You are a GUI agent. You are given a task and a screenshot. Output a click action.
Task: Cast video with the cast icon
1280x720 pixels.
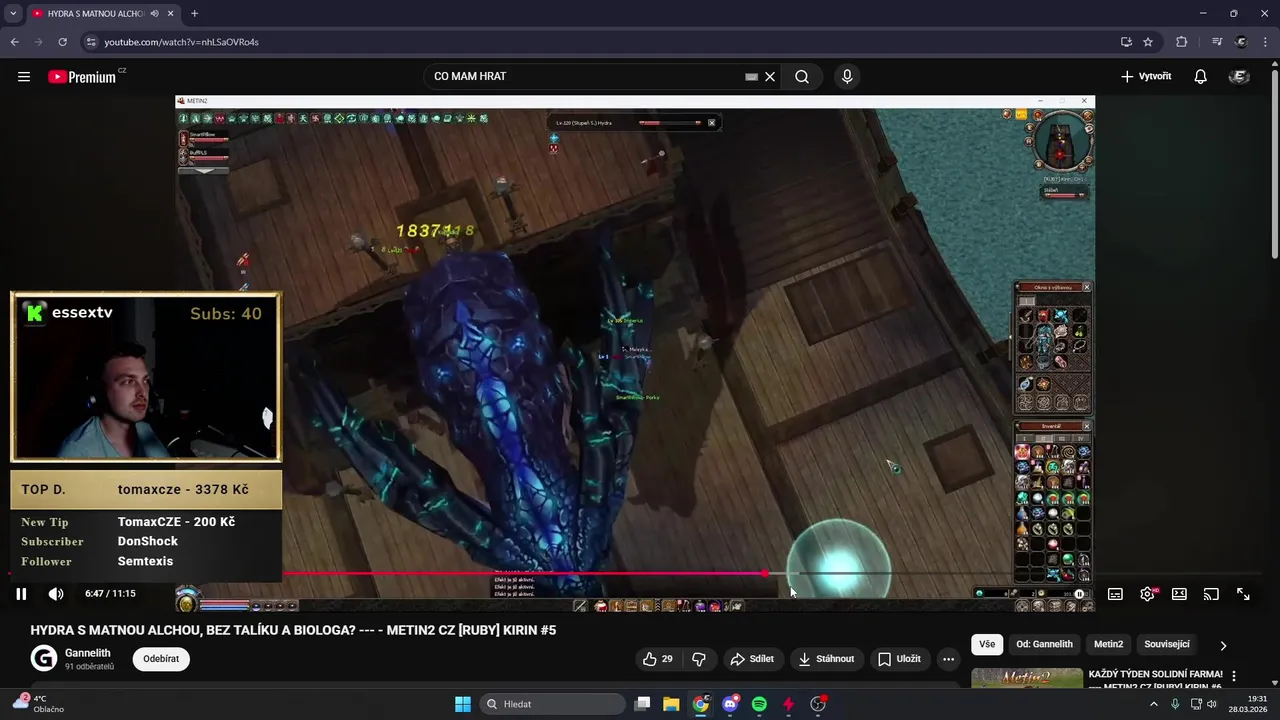[x=1211, y=594]
